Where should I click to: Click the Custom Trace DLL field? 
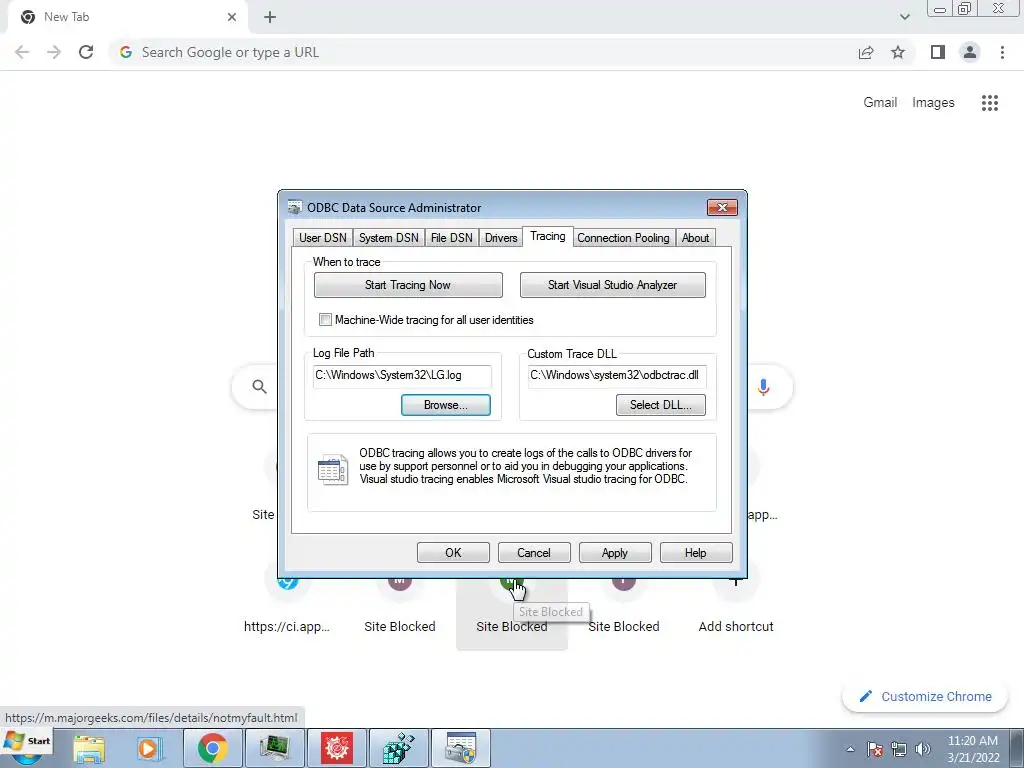point(616,376)
